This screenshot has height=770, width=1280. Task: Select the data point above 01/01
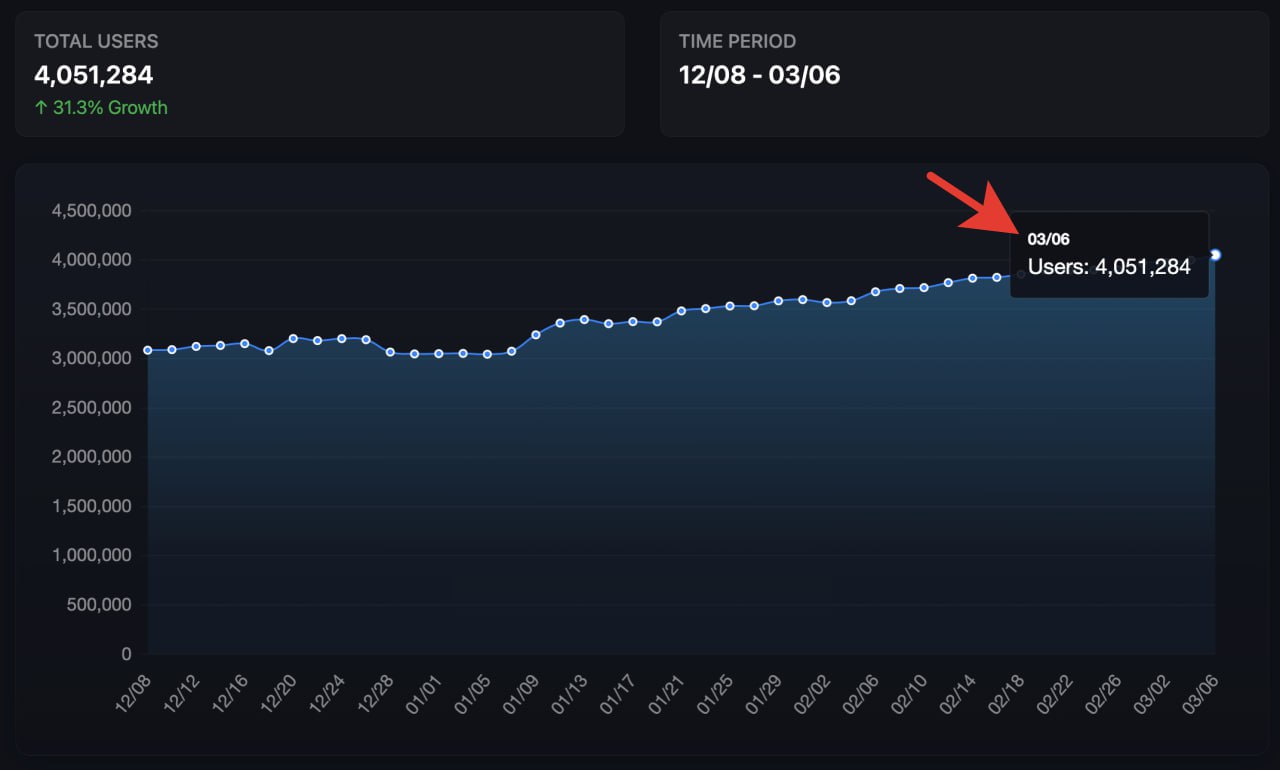pos(439,353)
